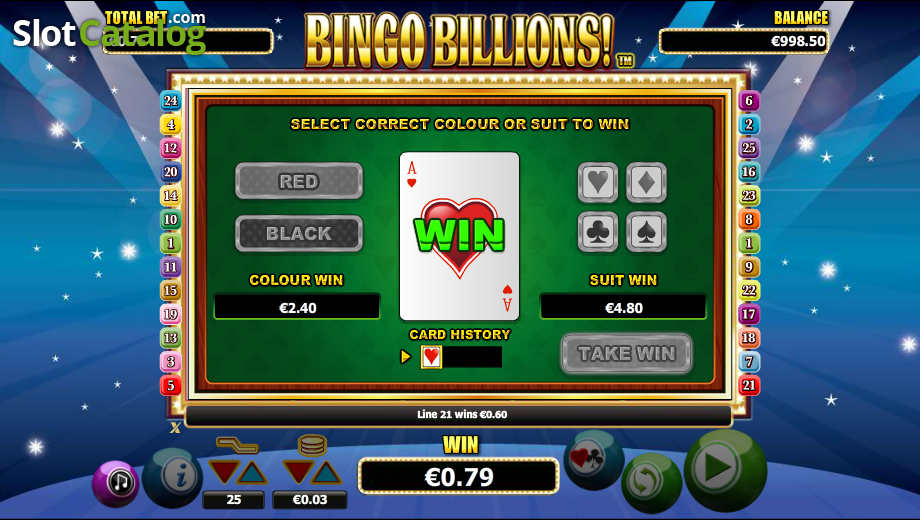This screenshot has width=920, height=520.
Task: Select payline marker 24 on the left
Action: pyautogui.click(x=170, y=100)
